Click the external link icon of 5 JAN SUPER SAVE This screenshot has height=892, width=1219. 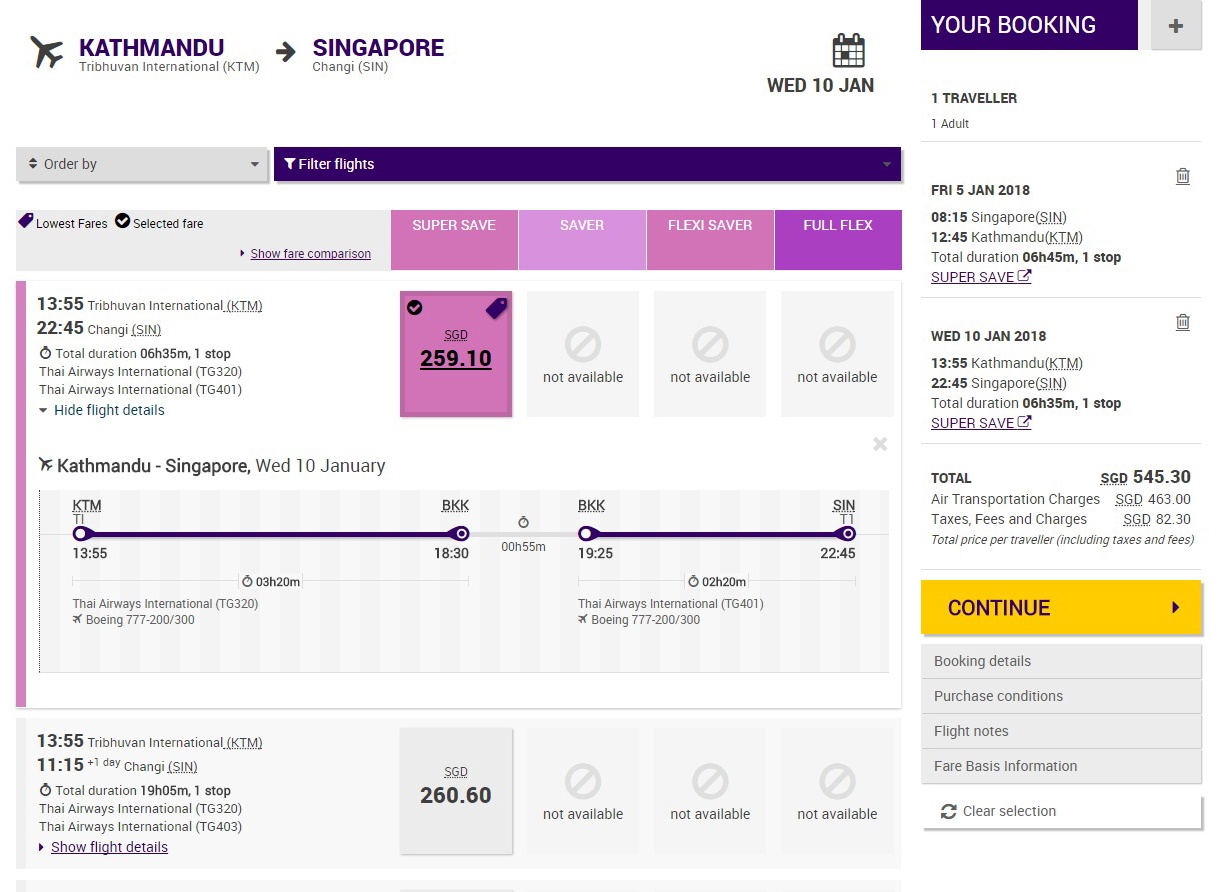coord(1024,277)
